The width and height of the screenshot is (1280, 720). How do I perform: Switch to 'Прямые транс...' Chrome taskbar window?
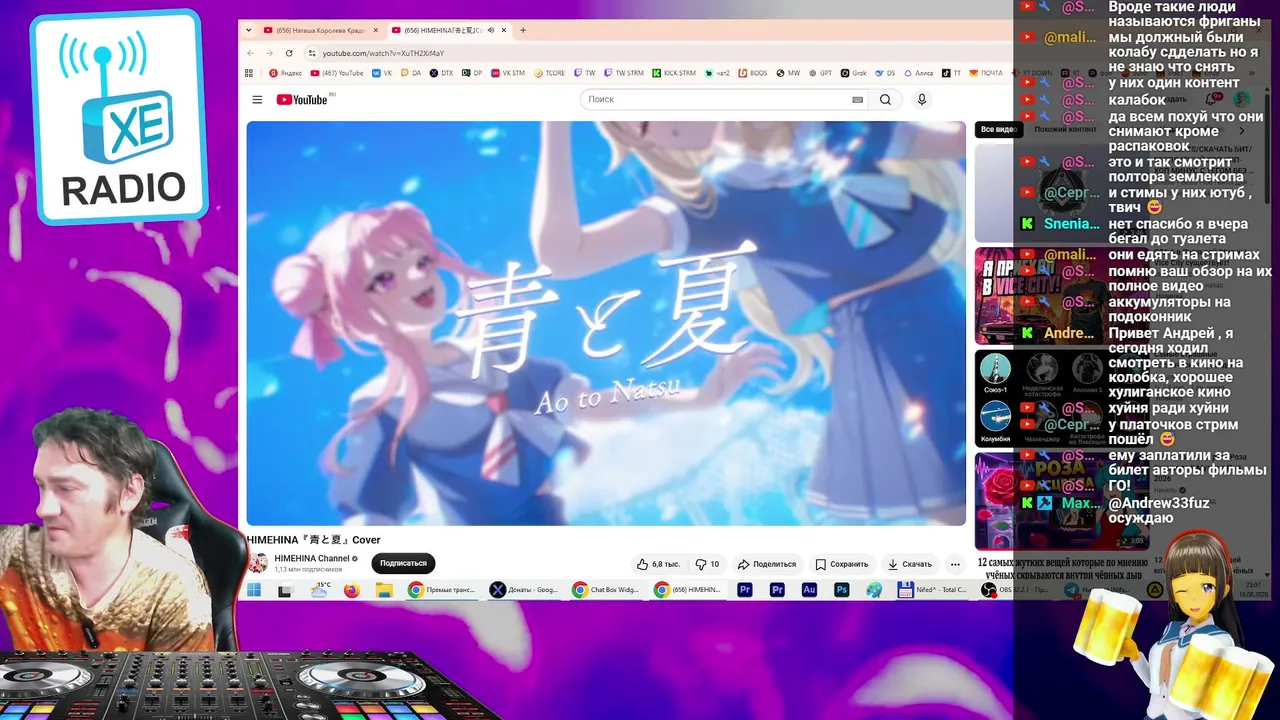pyautogui.click(x=443, y=590)
